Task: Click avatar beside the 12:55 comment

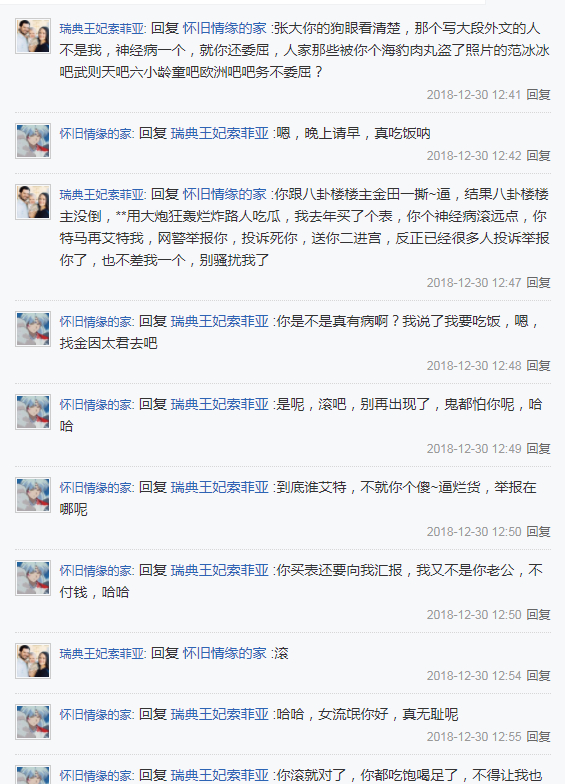Action: (x=33, y=722)
